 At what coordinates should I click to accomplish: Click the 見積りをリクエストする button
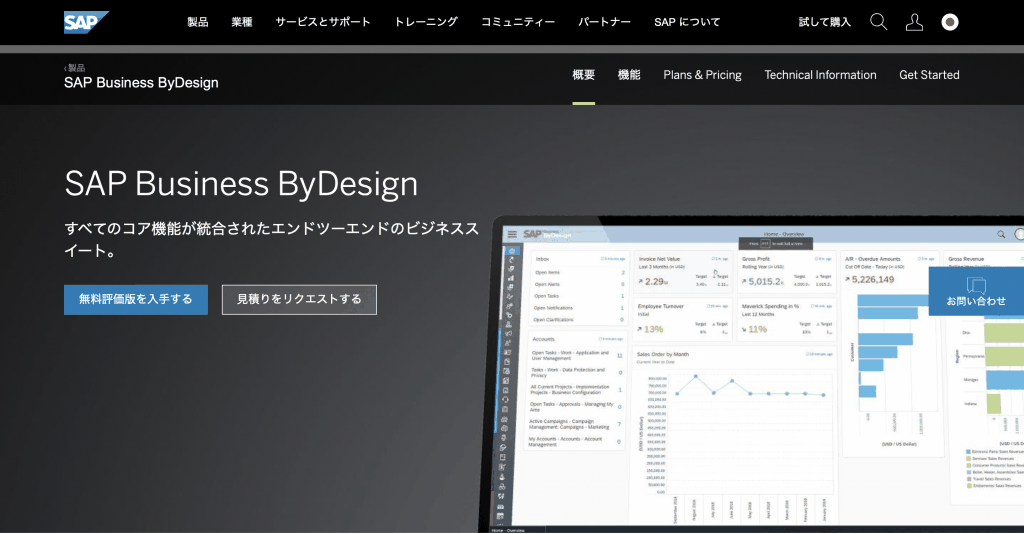tap(299, 300)
